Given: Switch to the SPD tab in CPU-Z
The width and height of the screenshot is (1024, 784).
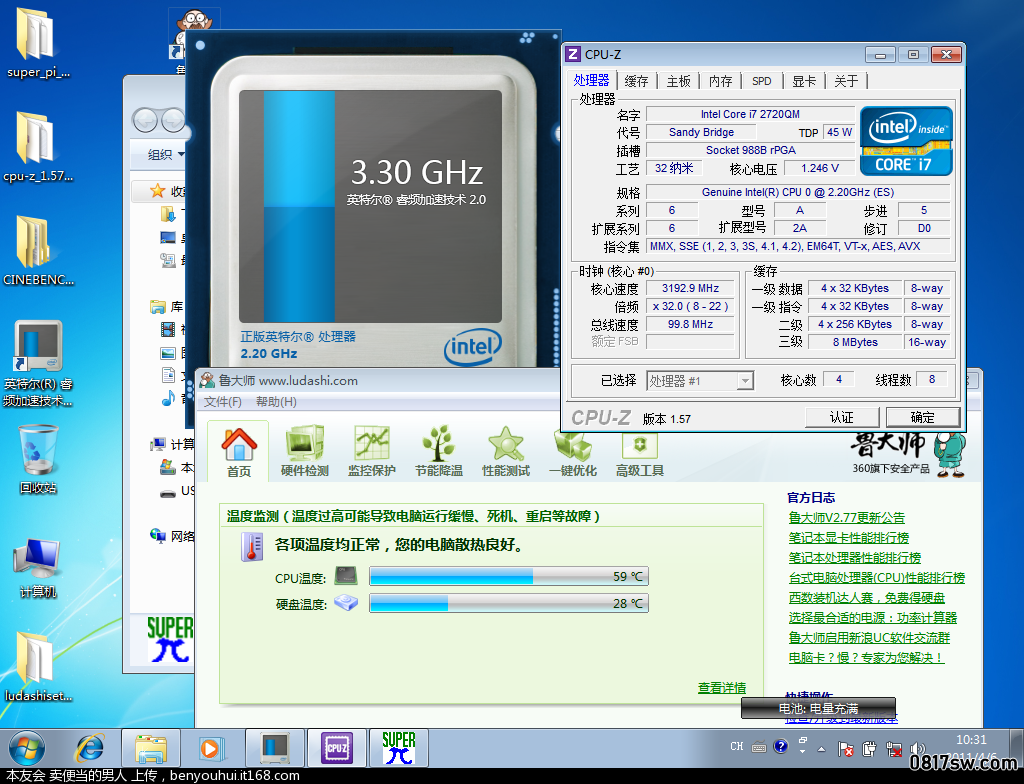Looking at the screenshot, I should (761, 81).
